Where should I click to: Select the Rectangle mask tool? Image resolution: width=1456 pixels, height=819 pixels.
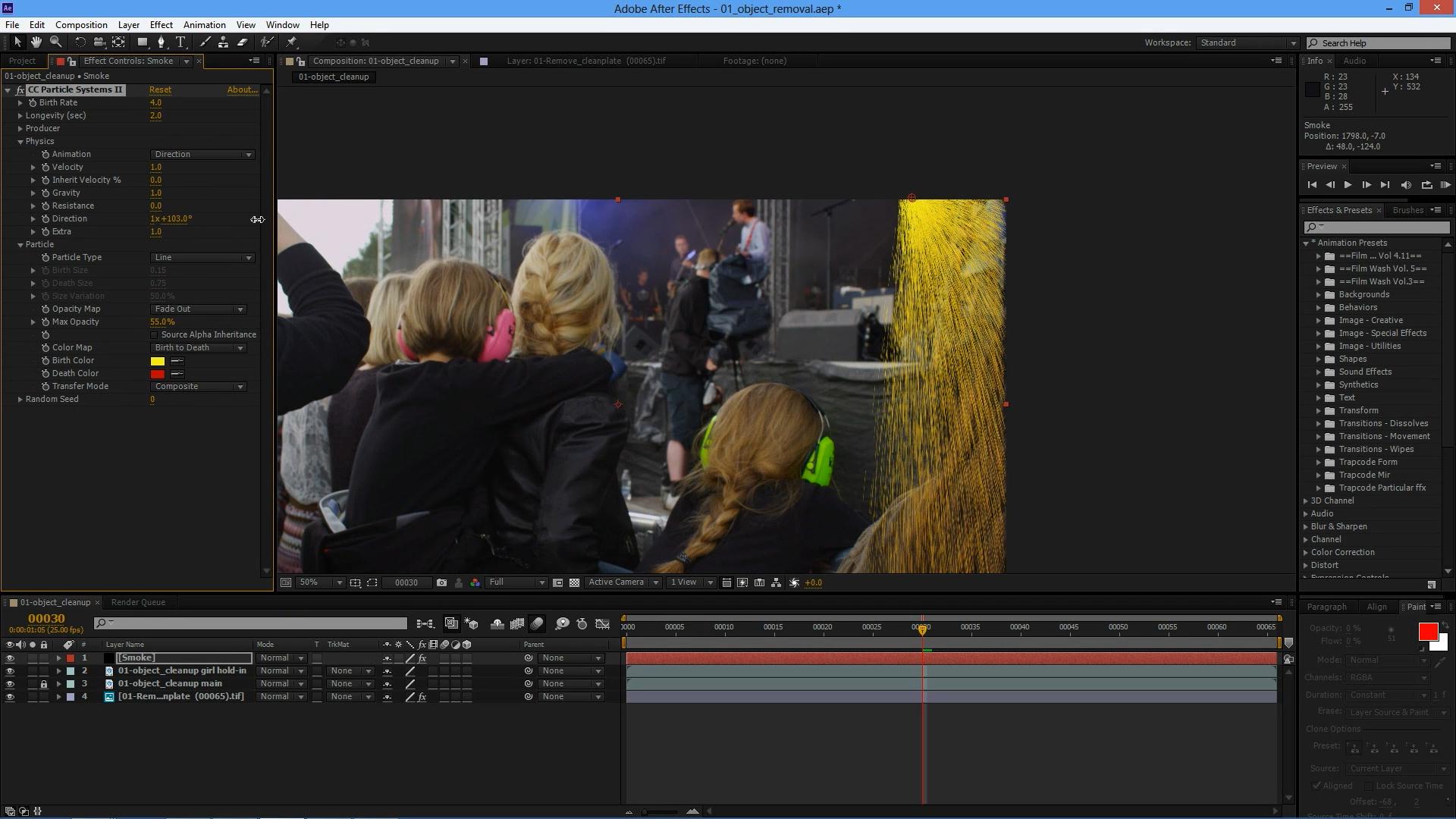pyautogui.click(x=140, y=42)
